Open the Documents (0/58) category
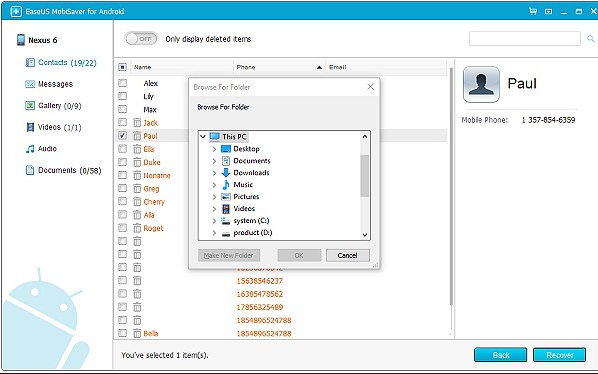Viewport: 598px width, 374px height. click(63, 170)
